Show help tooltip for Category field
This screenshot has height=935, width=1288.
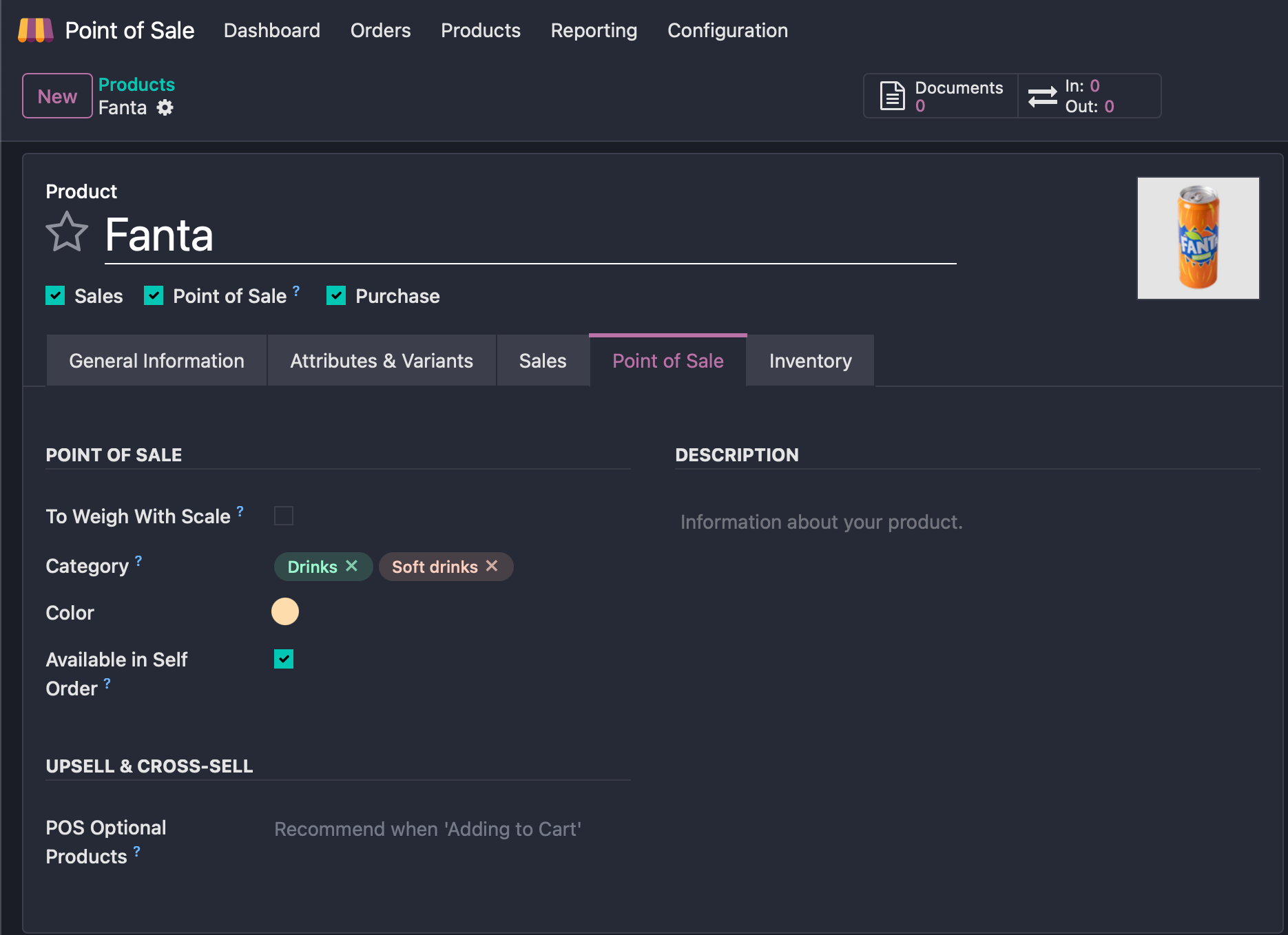[x=138, y=560]
